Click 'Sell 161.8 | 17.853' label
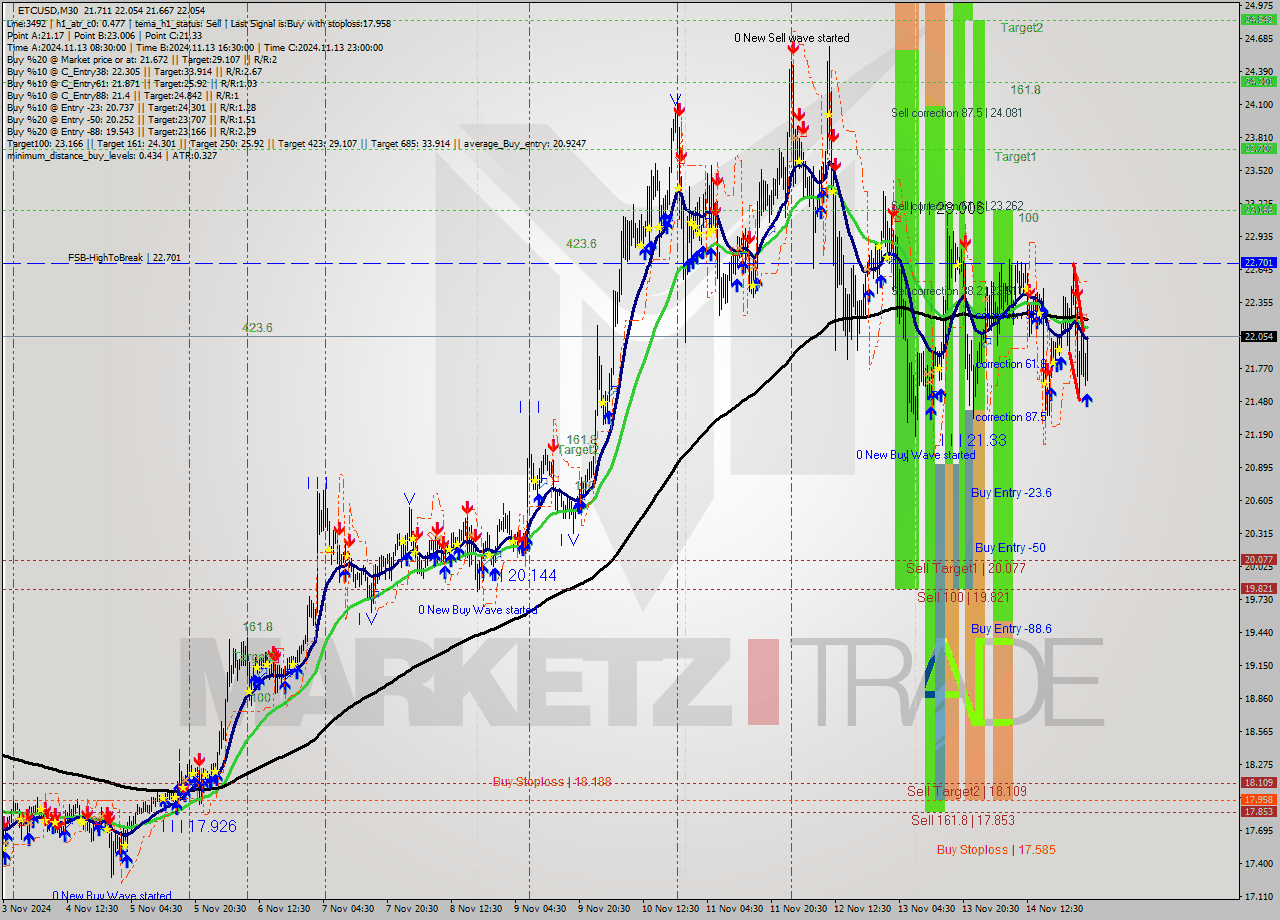 963,820
